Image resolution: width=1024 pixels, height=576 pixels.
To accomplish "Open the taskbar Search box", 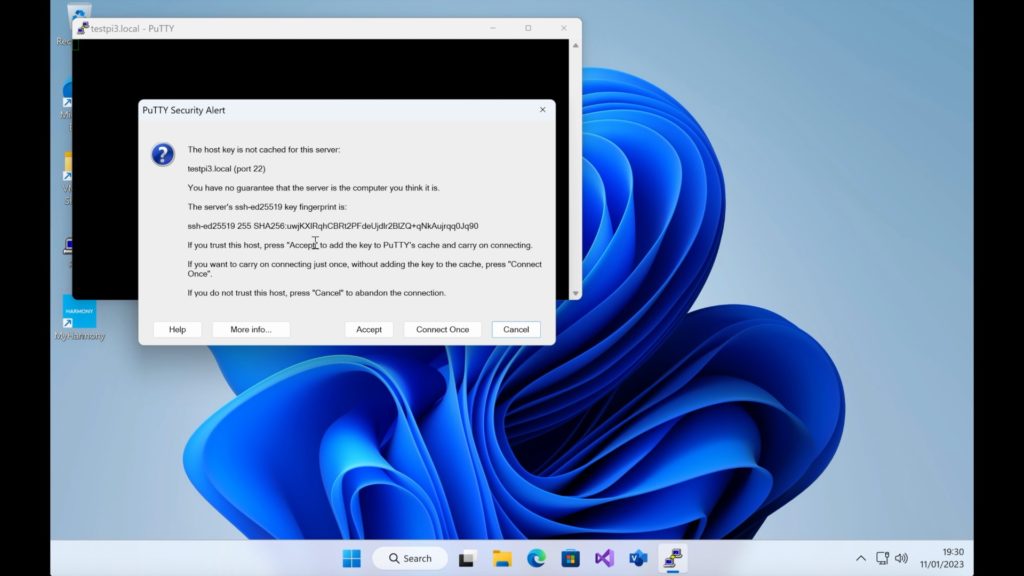I will pyautogui.click(x=410, y=558).
